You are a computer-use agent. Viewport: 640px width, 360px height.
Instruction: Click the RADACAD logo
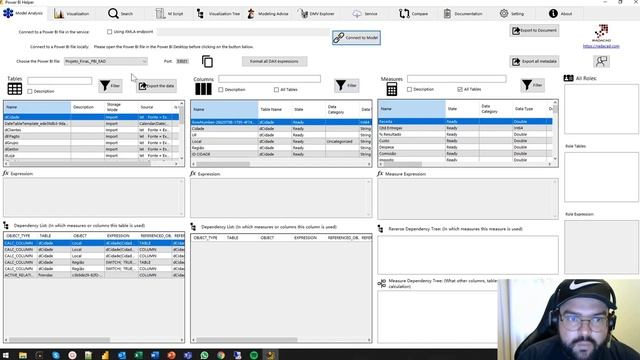[x=601, y=33]
